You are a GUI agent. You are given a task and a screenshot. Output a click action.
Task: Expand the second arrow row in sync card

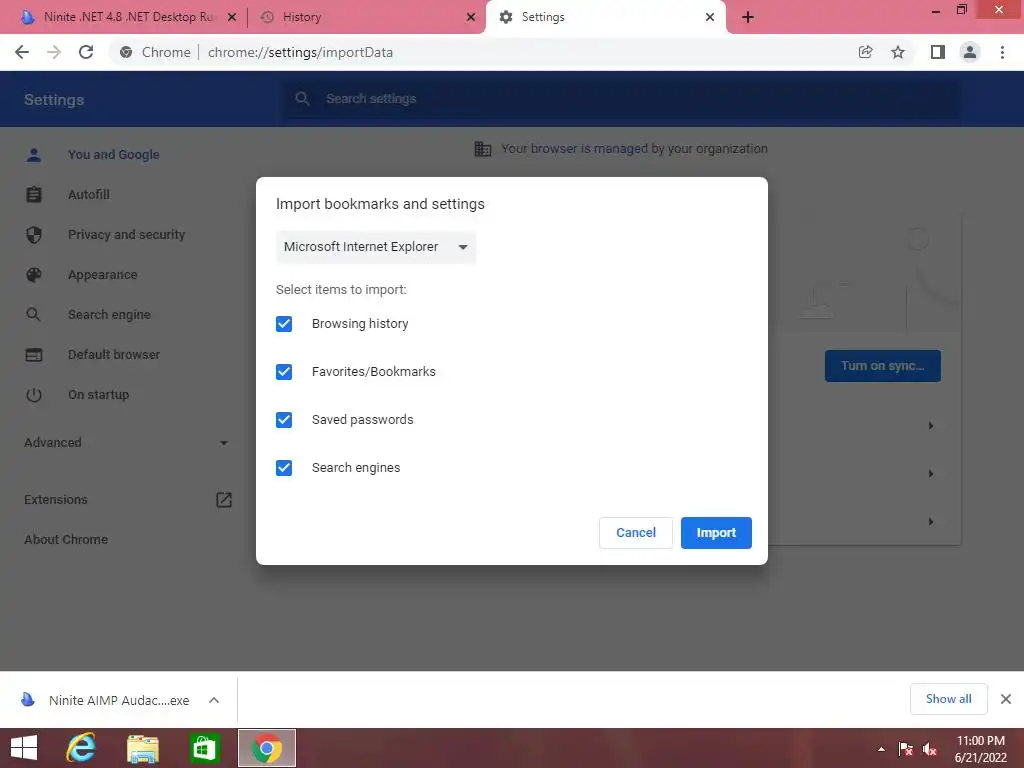click(931, 473)
